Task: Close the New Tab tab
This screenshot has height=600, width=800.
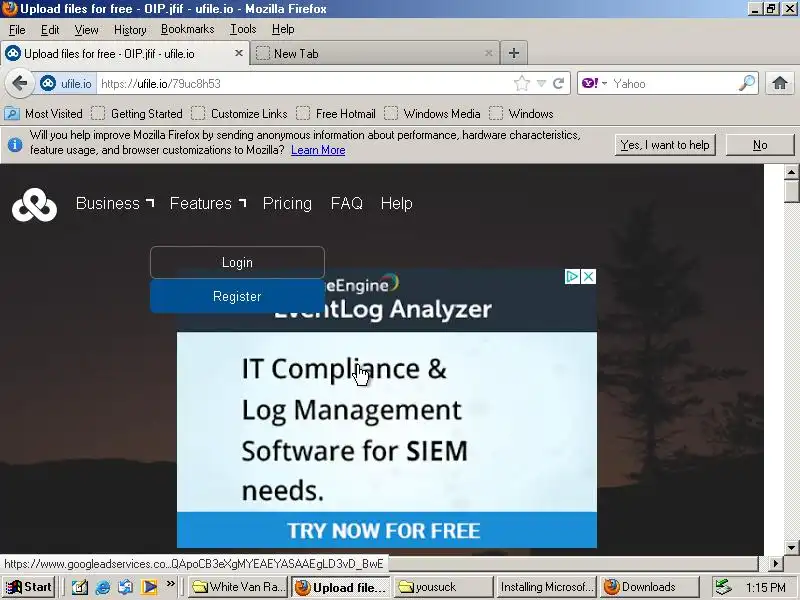Action: click(x=488, y=53)
